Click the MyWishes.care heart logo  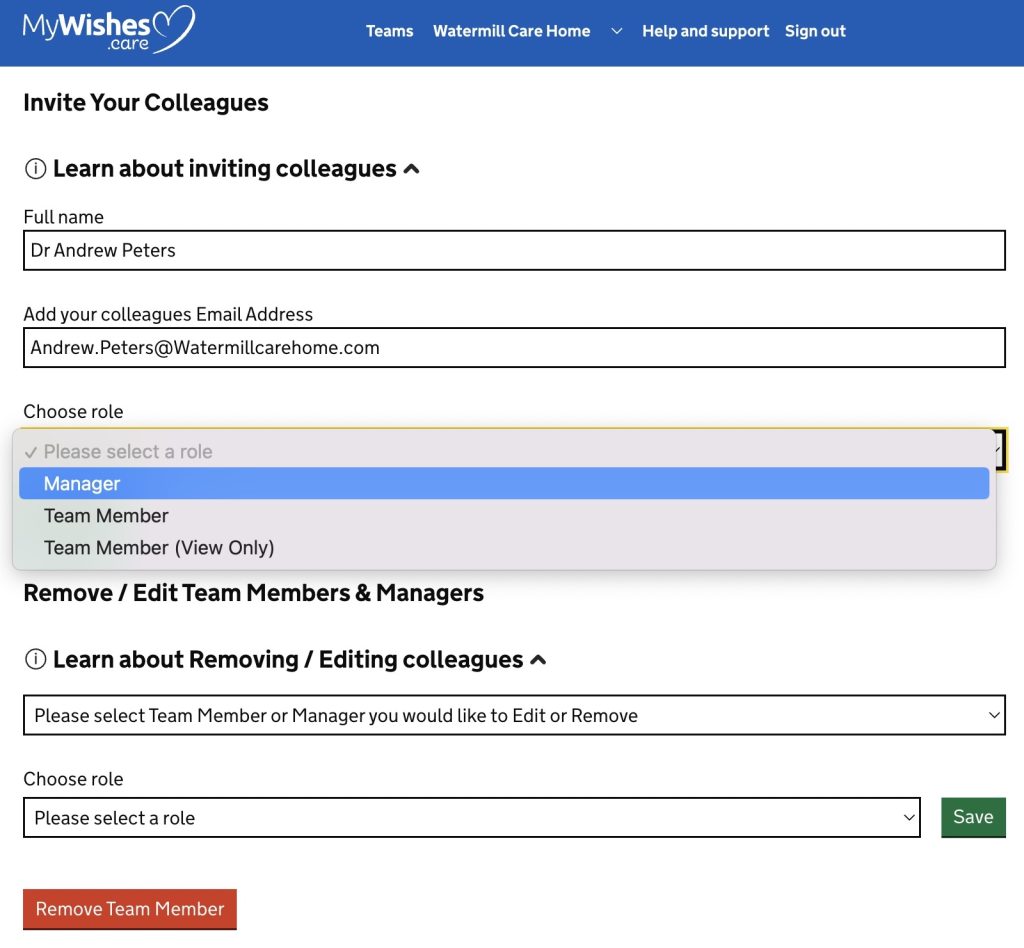108,30
